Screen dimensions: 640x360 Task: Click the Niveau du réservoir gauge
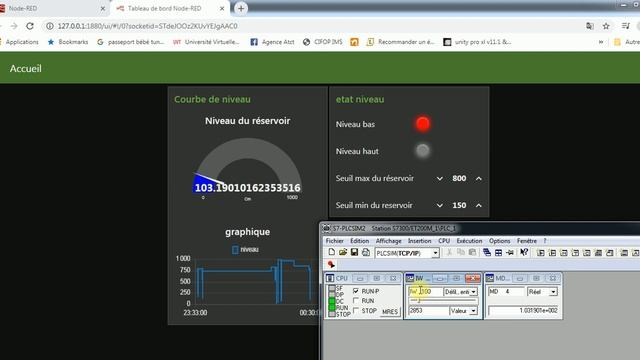248,169
